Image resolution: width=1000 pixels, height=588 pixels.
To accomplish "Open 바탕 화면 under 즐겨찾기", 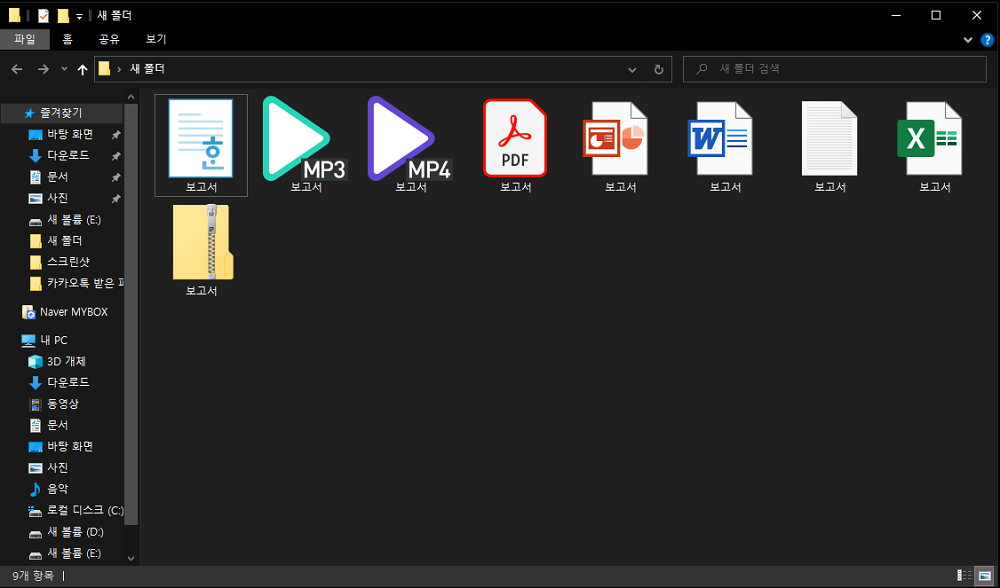I will point(70,134).
